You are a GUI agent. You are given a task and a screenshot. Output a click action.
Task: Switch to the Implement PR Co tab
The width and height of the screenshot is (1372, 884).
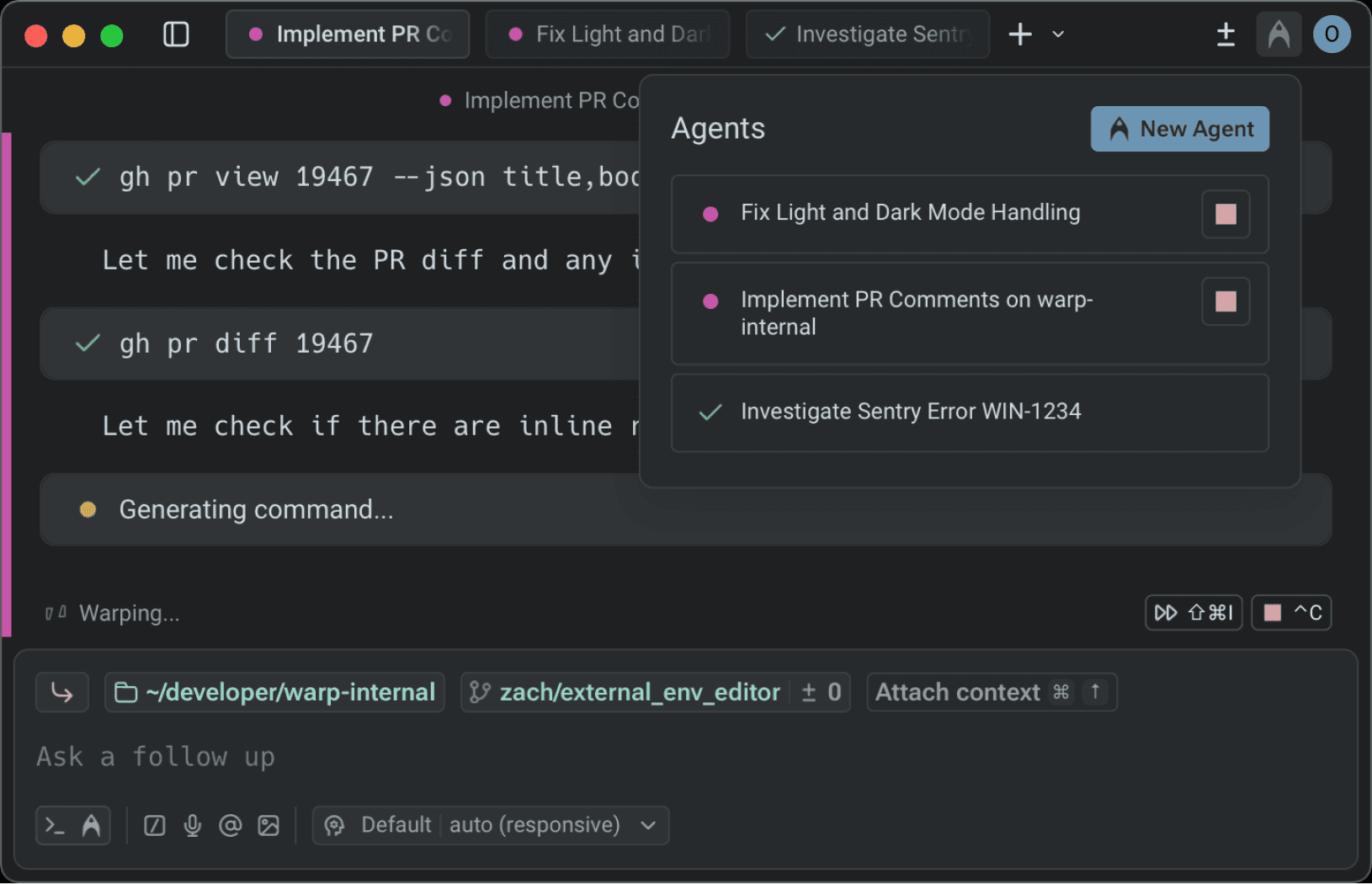(348, 35)
